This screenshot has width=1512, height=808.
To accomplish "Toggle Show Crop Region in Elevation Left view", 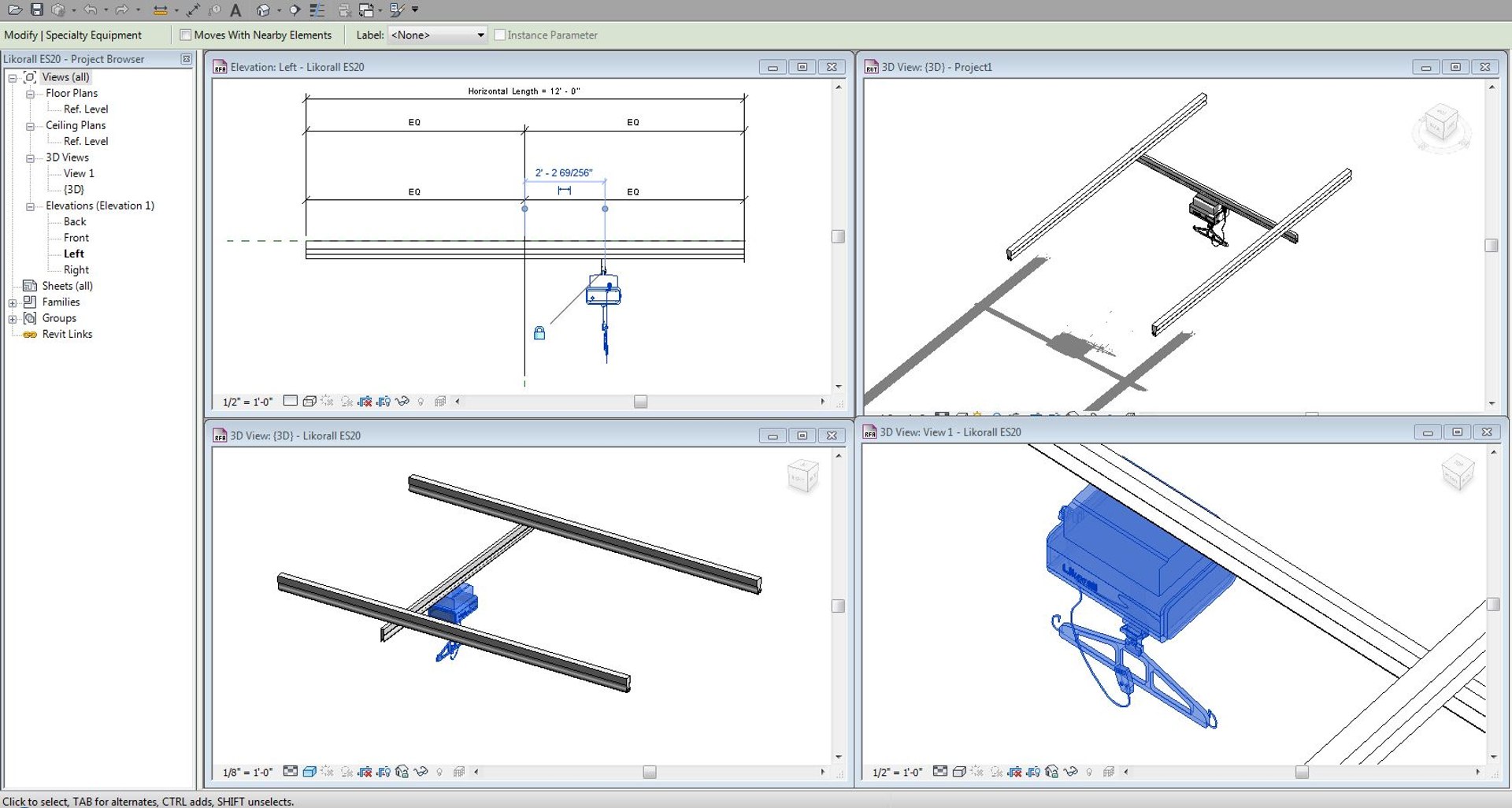I will tap(384, 401).
